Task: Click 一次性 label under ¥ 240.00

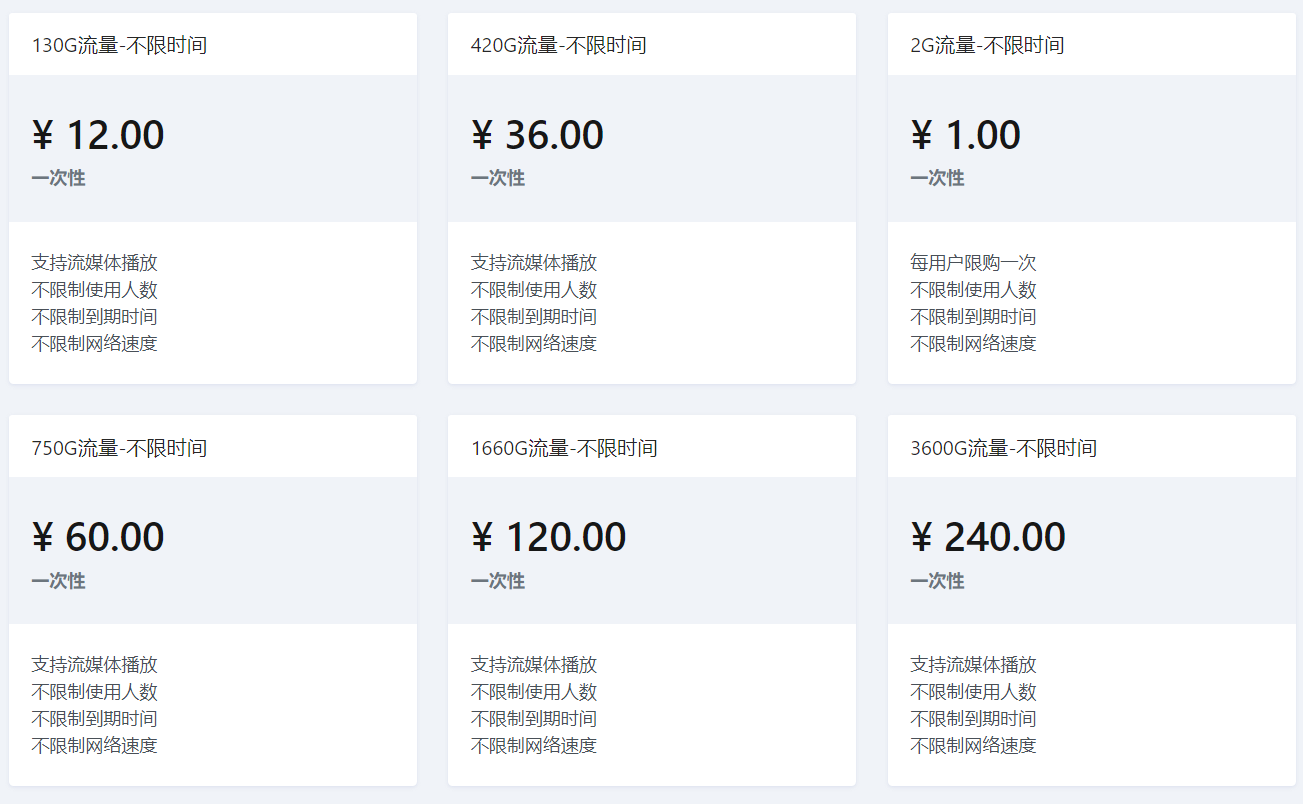Action: coord(937,581)
